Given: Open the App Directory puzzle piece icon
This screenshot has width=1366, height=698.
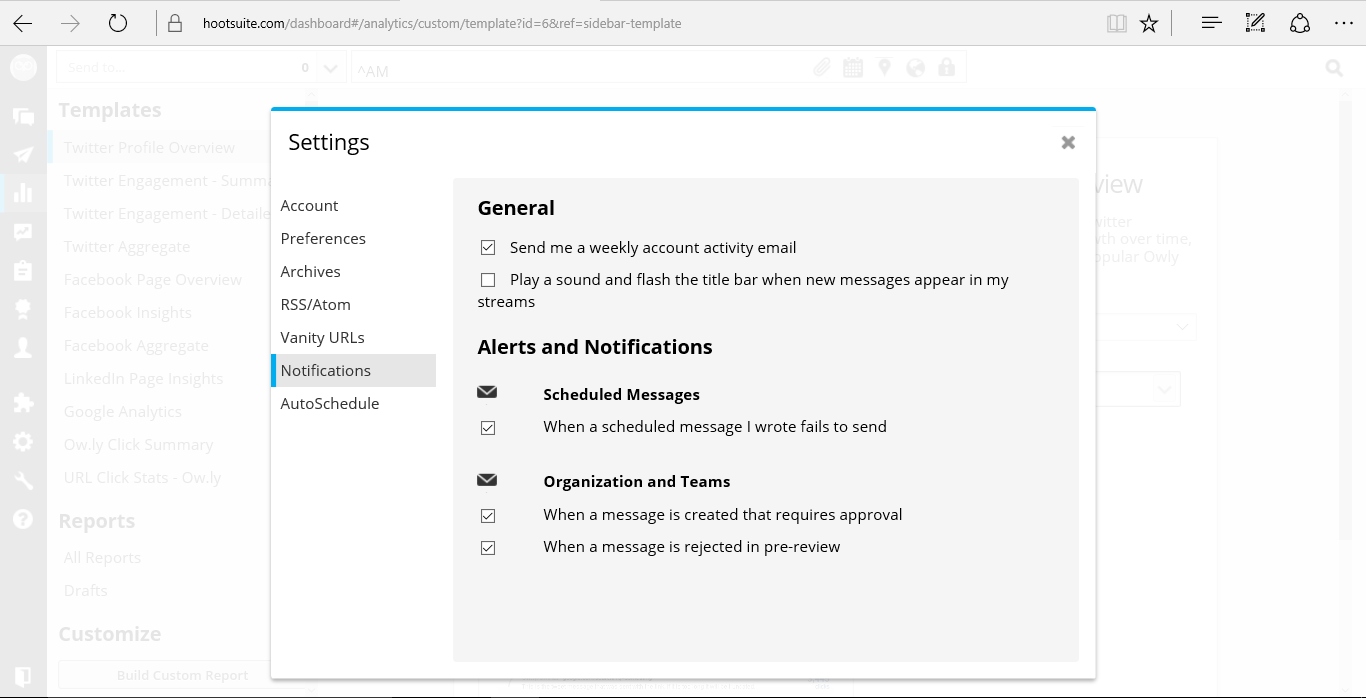Looking at the screenshot, I should [23, 403].
